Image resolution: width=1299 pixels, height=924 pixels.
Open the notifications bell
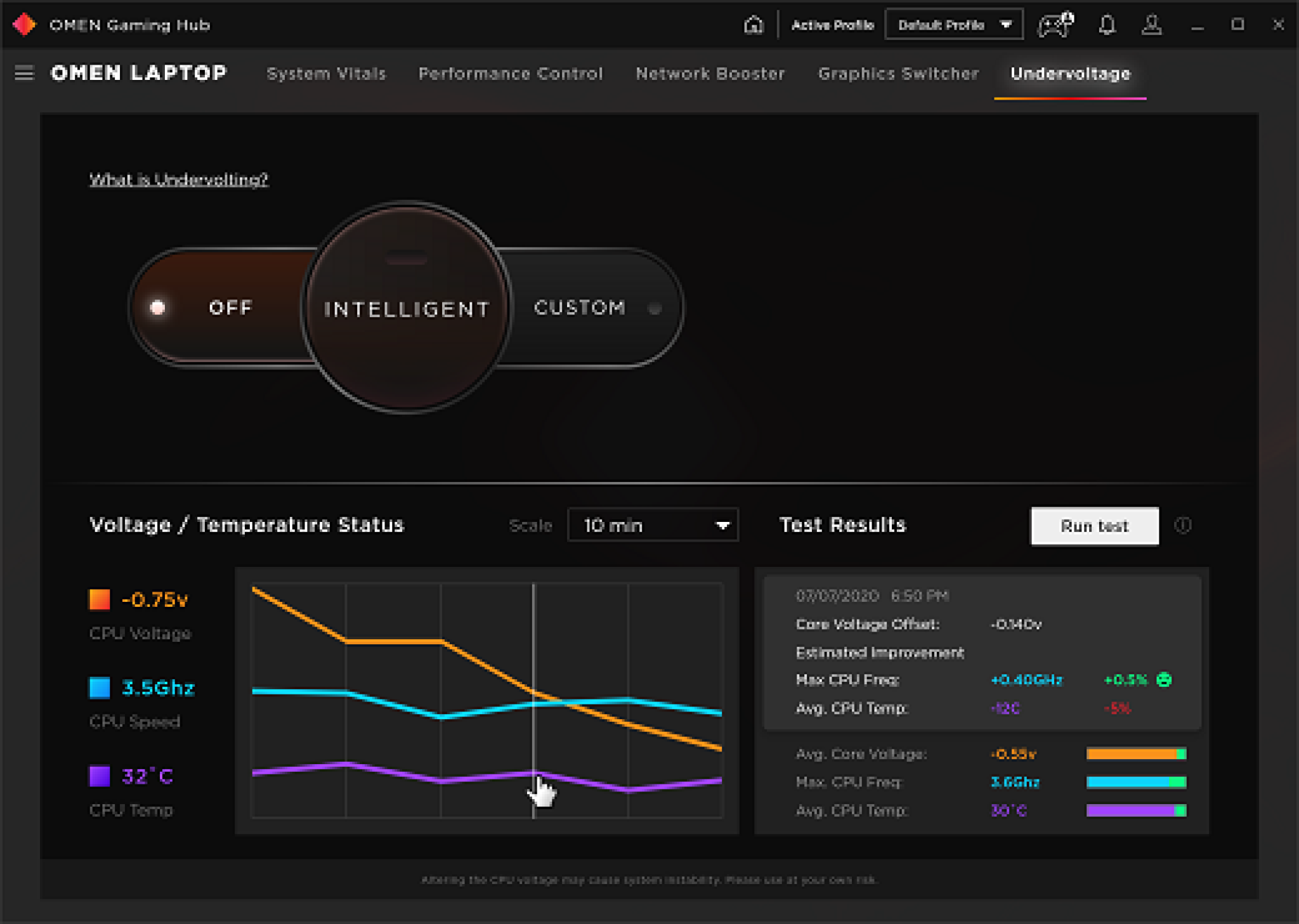click(x=1107, y=25)
